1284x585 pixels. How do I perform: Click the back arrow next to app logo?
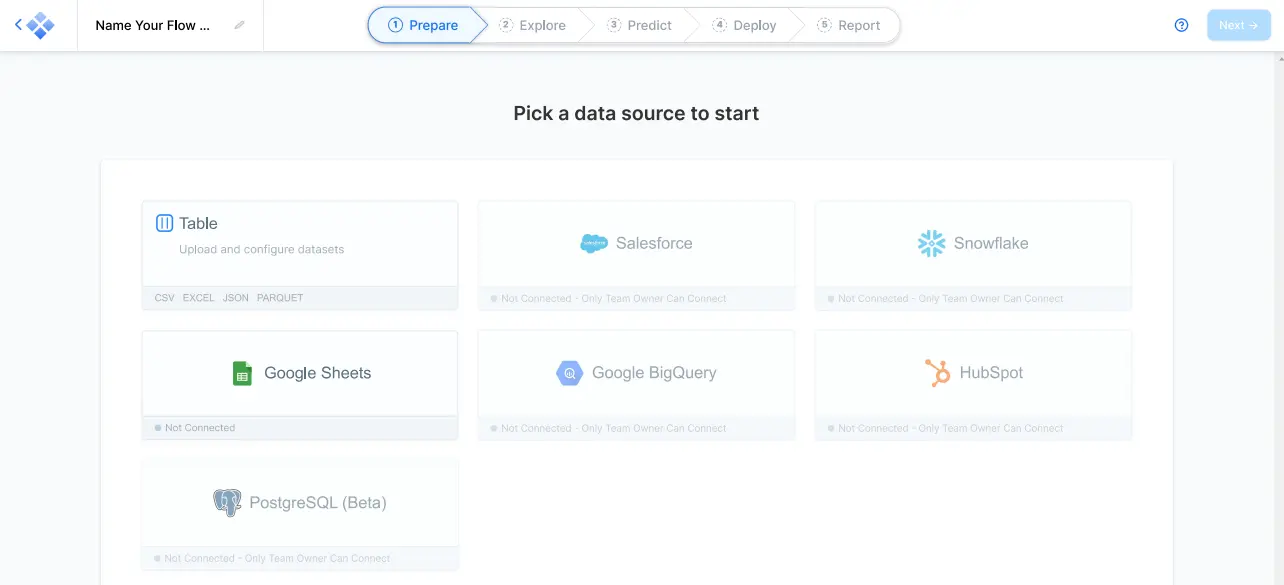click(x=18, y=25)
